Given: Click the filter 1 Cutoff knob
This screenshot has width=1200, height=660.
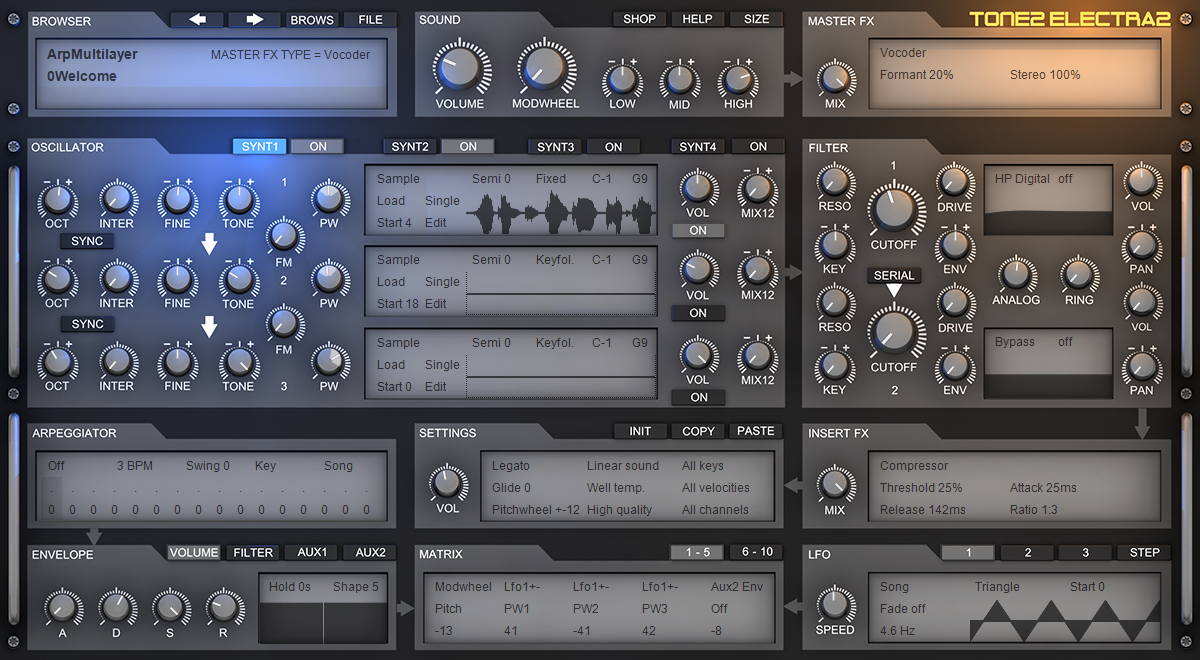Looking at the screenshot, I should click(894, 208).
